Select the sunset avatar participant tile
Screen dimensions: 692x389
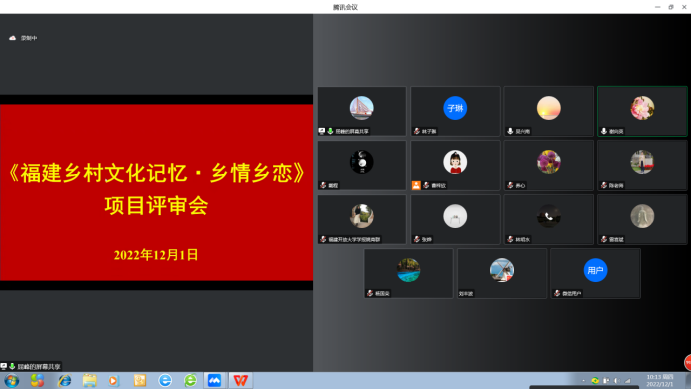tap(549, 111)
